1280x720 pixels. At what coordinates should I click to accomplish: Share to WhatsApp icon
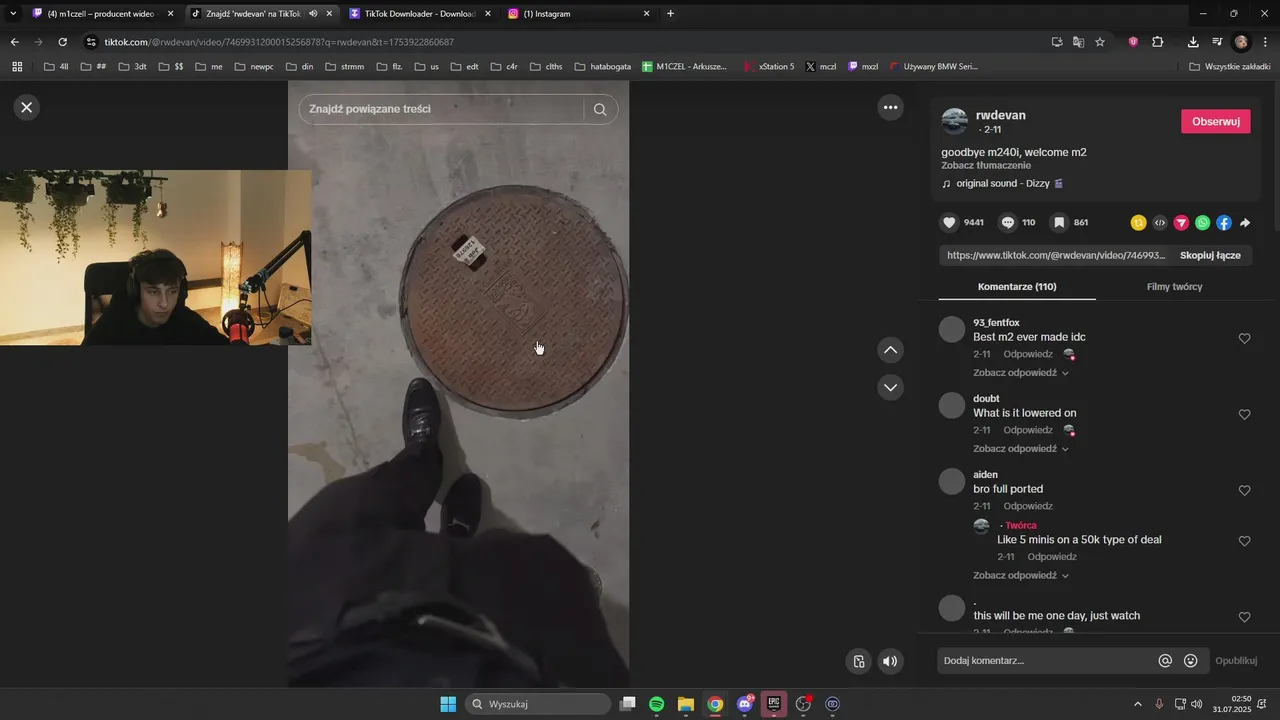click(1202, 223)
